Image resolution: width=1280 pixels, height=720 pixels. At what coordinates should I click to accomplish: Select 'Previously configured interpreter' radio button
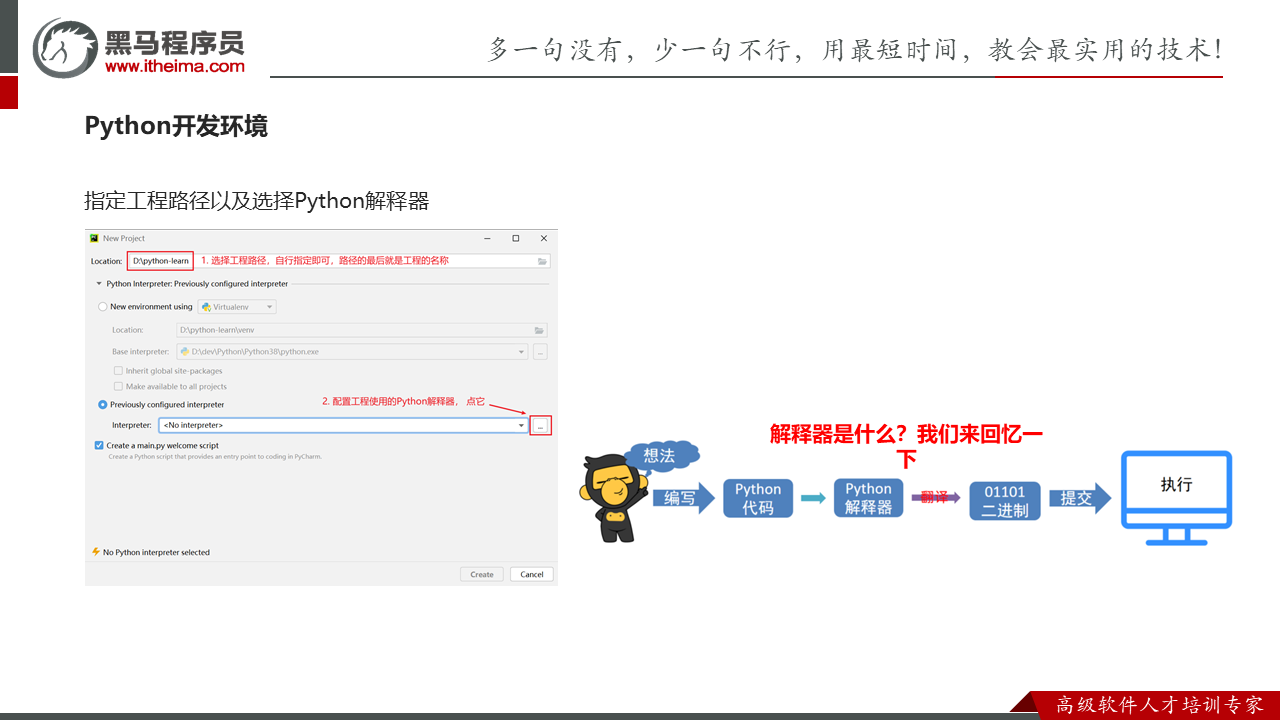(x=103, y=405)
